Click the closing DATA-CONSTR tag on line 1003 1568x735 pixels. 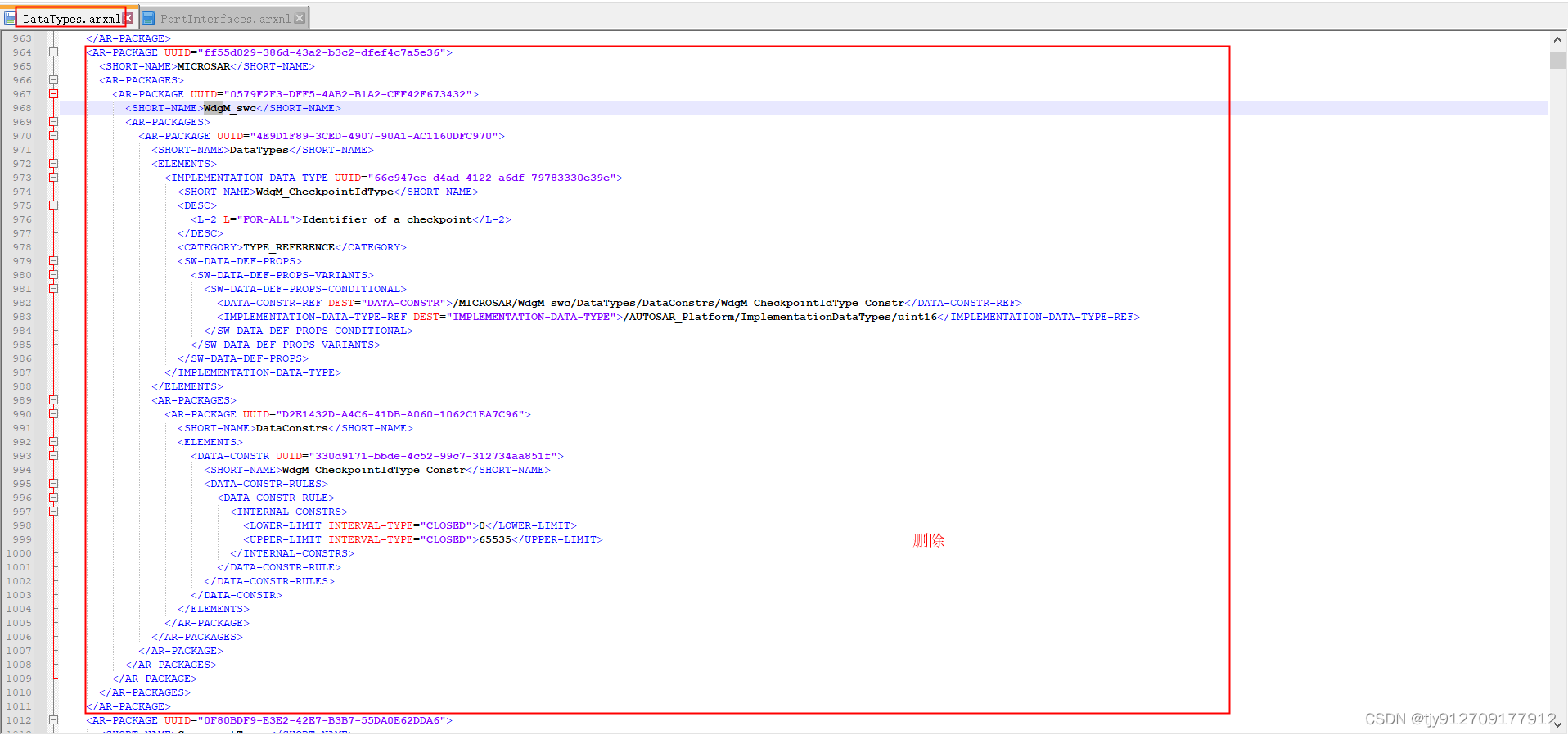coord(237,595)
